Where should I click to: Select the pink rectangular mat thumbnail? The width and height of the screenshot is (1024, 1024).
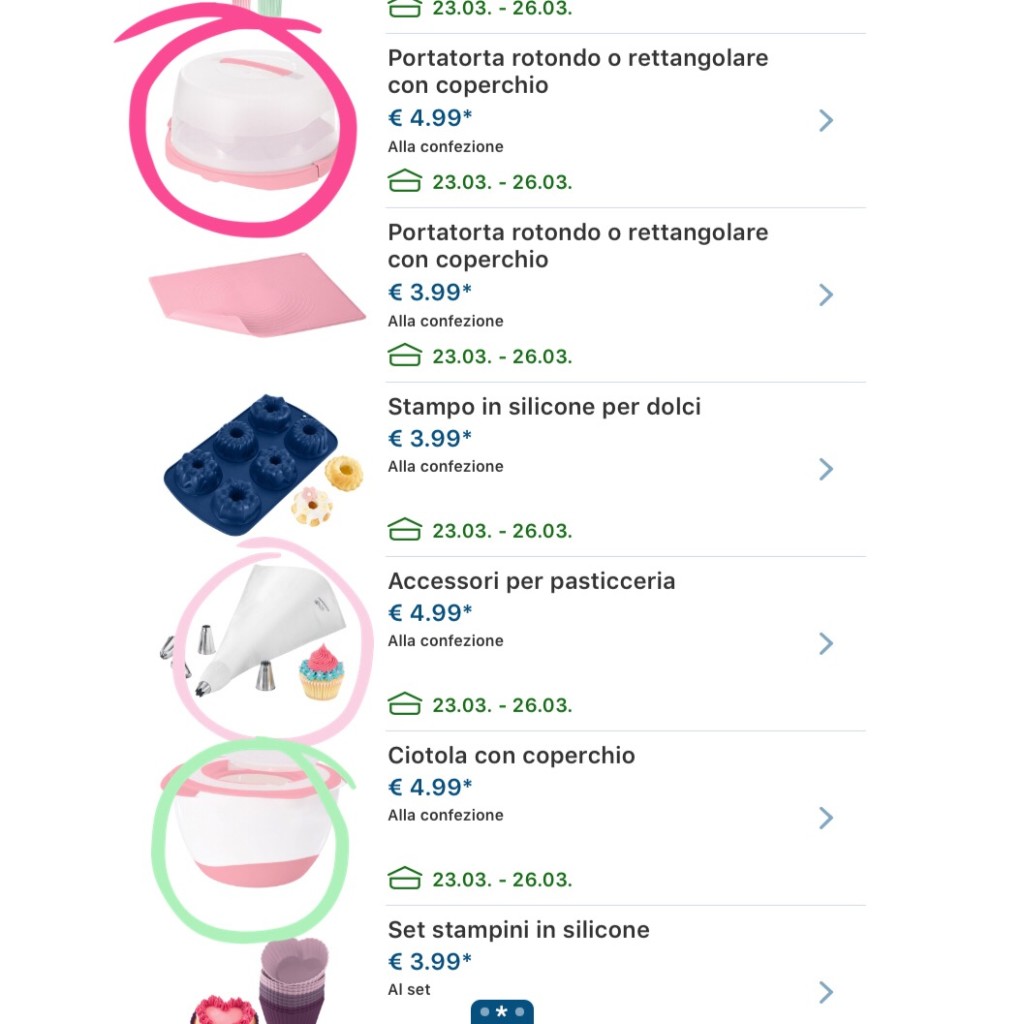pyautogui.click(x=257, y=295)
